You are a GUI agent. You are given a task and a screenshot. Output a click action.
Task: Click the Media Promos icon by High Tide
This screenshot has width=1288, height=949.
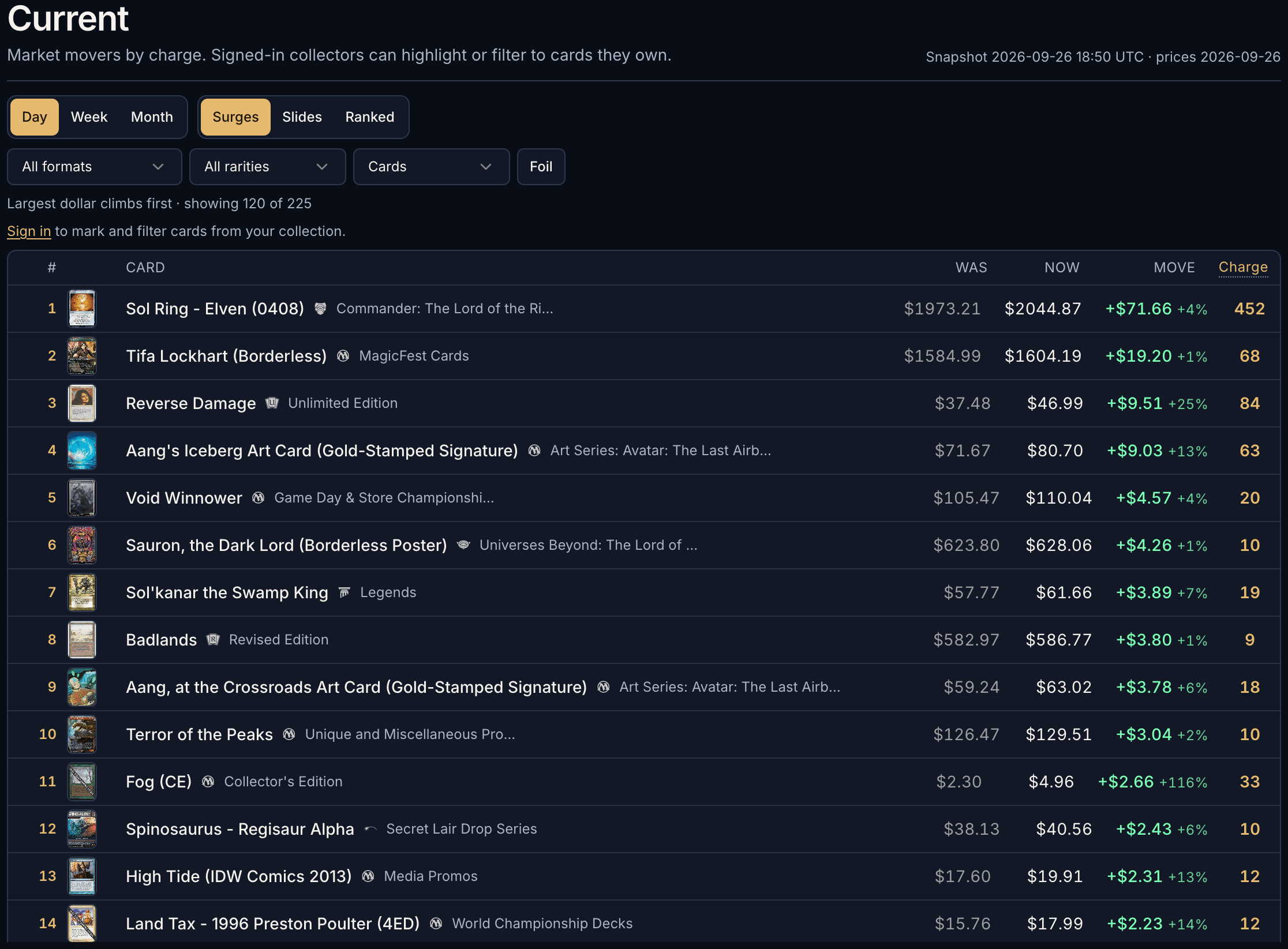tap(368, 876)
